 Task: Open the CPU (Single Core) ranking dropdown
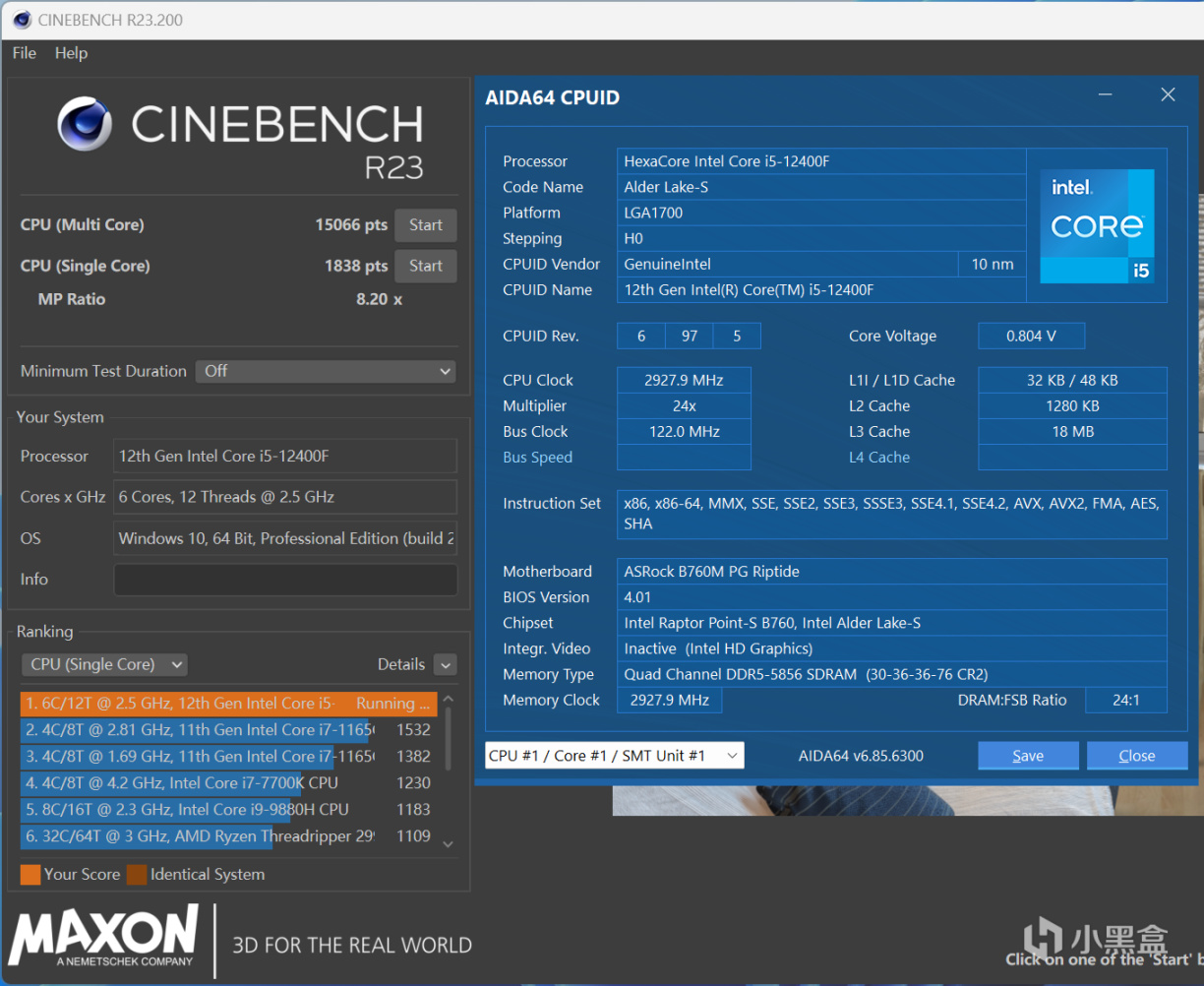pyautogui.click(x=104, y=664)
